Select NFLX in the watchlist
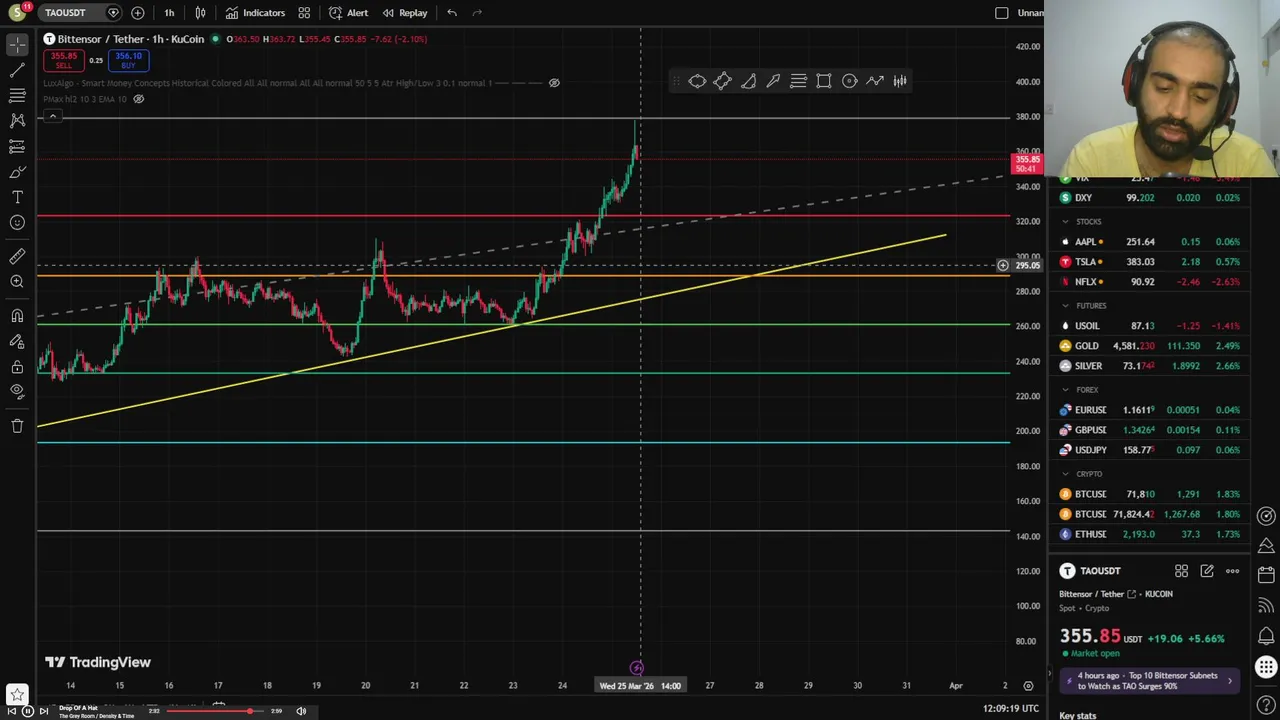The image size is (1280, 720). point(1149,282)
